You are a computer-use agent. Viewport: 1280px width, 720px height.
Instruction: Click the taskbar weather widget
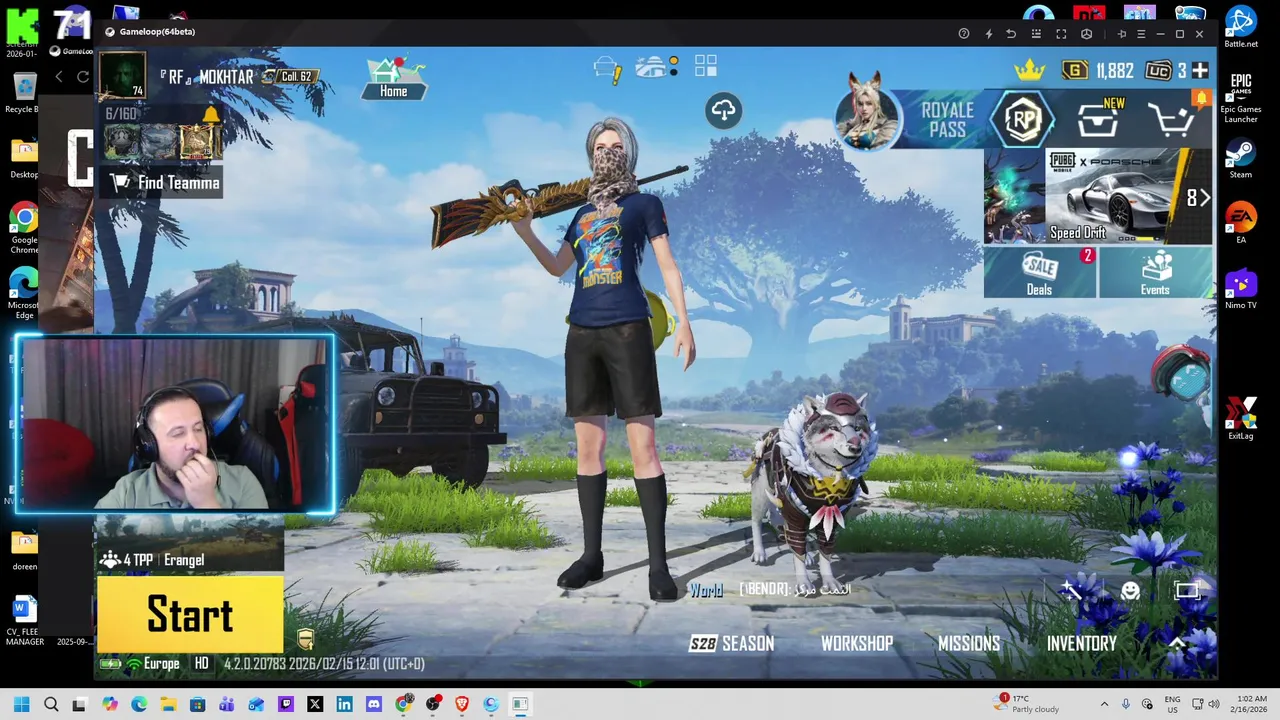1027,704
